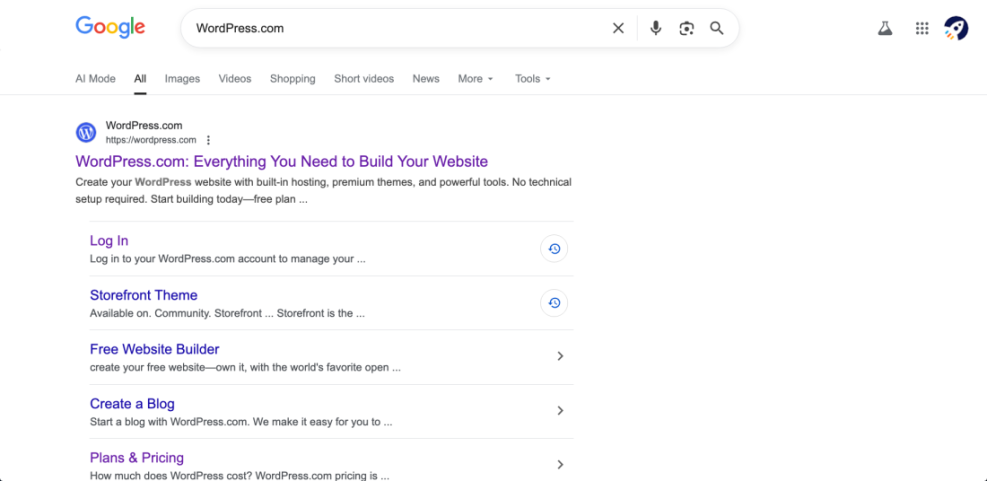Expand the Free Website Builder chevron
The height and width of the screenshot is (481, 987).
pos(560,356)
